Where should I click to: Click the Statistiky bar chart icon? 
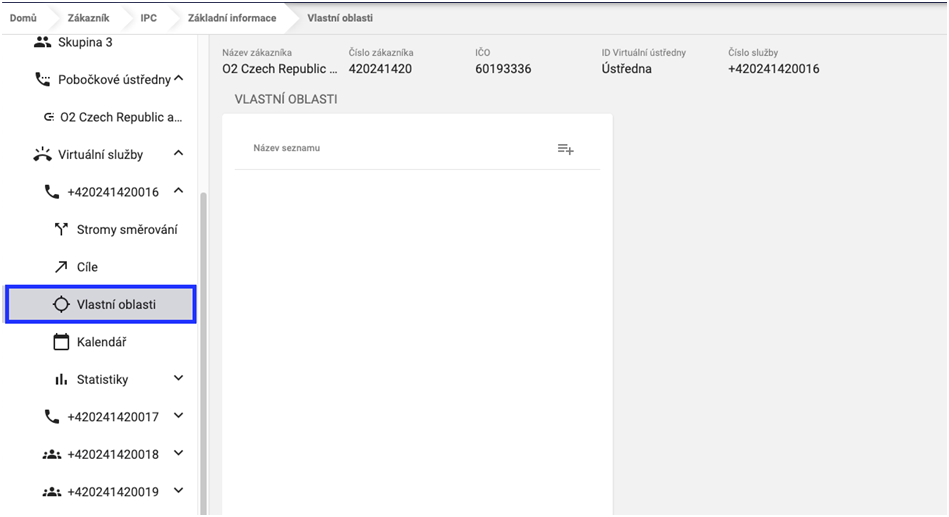60,380
